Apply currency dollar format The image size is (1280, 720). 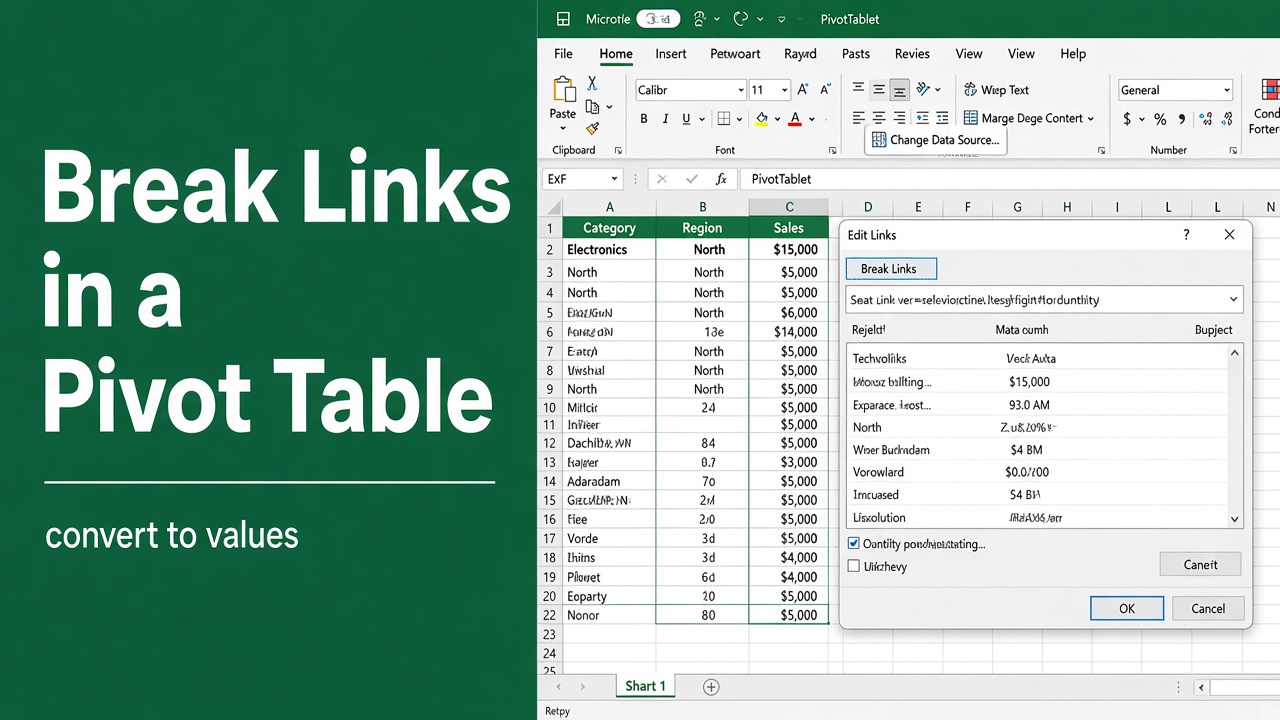click(x=1128, y=119)
